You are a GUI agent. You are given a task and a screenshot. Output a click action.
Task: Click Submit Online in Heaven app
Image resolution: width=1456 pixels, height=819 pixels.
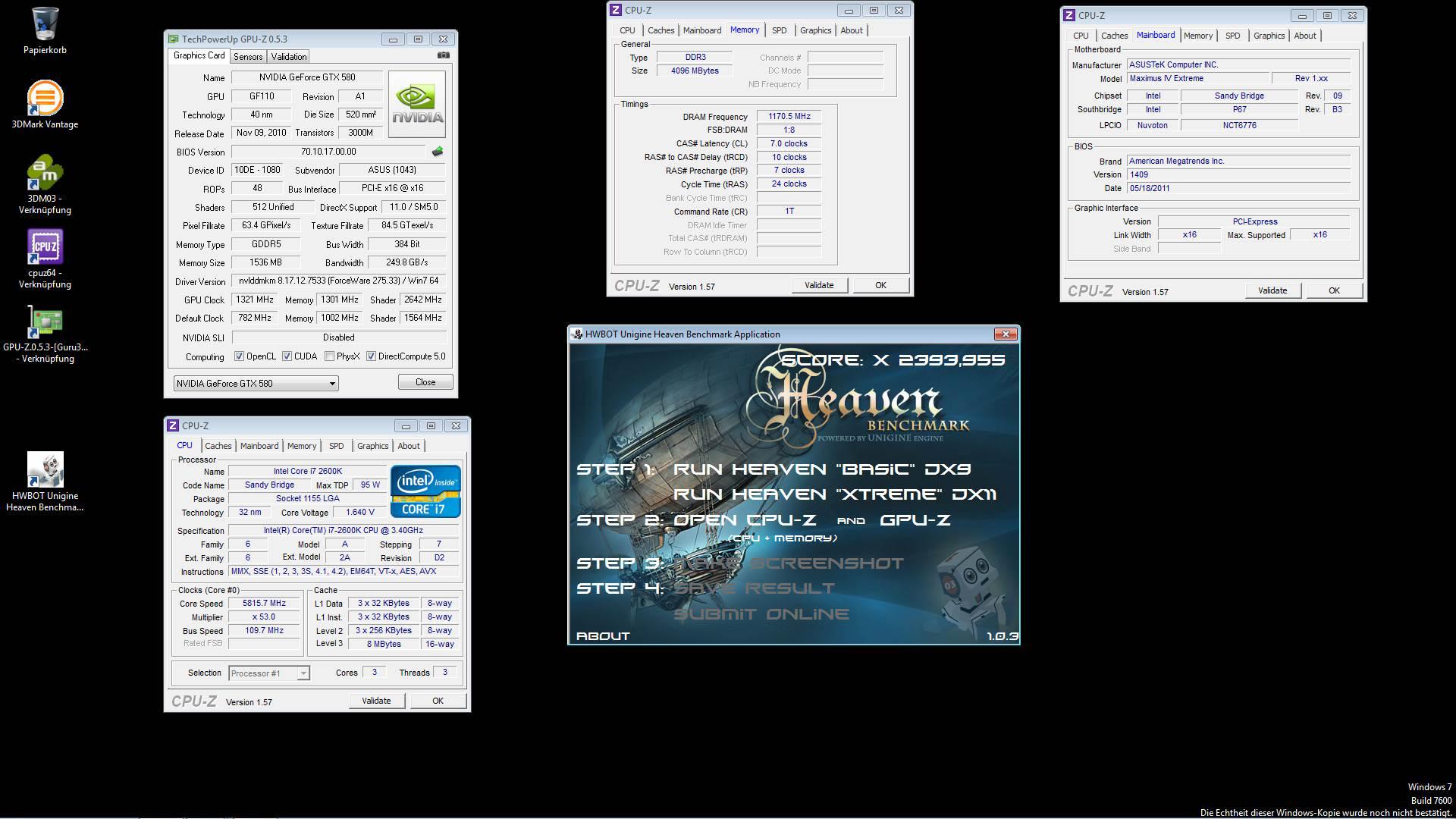click(761, 614)
